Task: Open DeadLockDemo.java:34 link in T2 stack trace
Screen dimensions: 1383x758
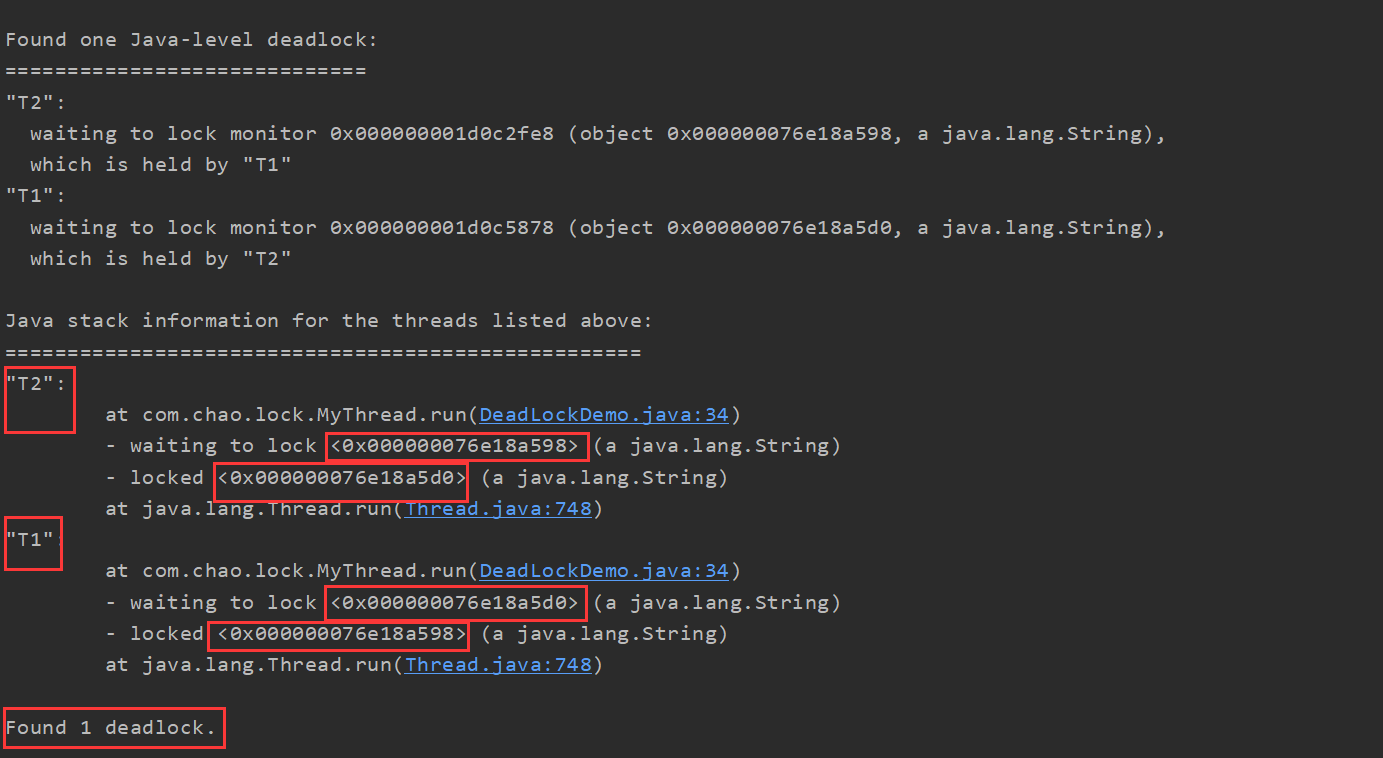Action: [605, 414]
